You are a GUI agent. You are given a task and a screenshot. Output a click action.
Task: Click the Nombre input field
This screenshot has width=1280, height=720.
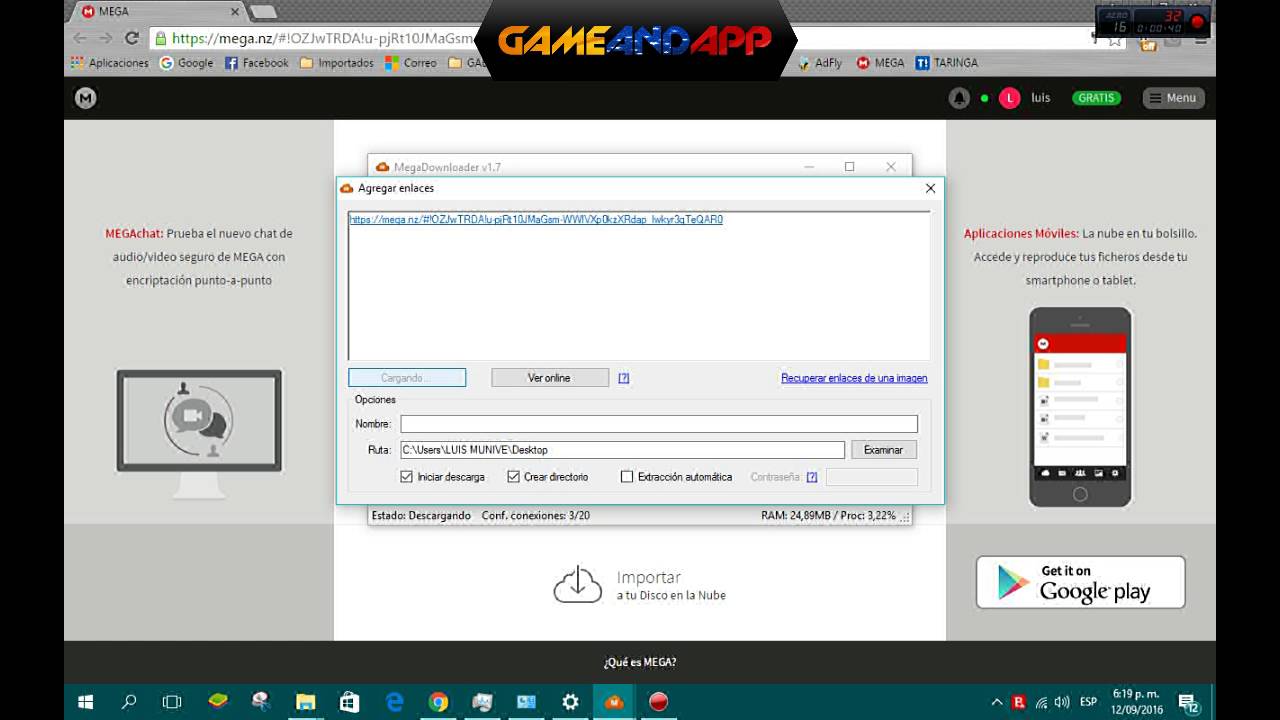[x=659, y=424]
